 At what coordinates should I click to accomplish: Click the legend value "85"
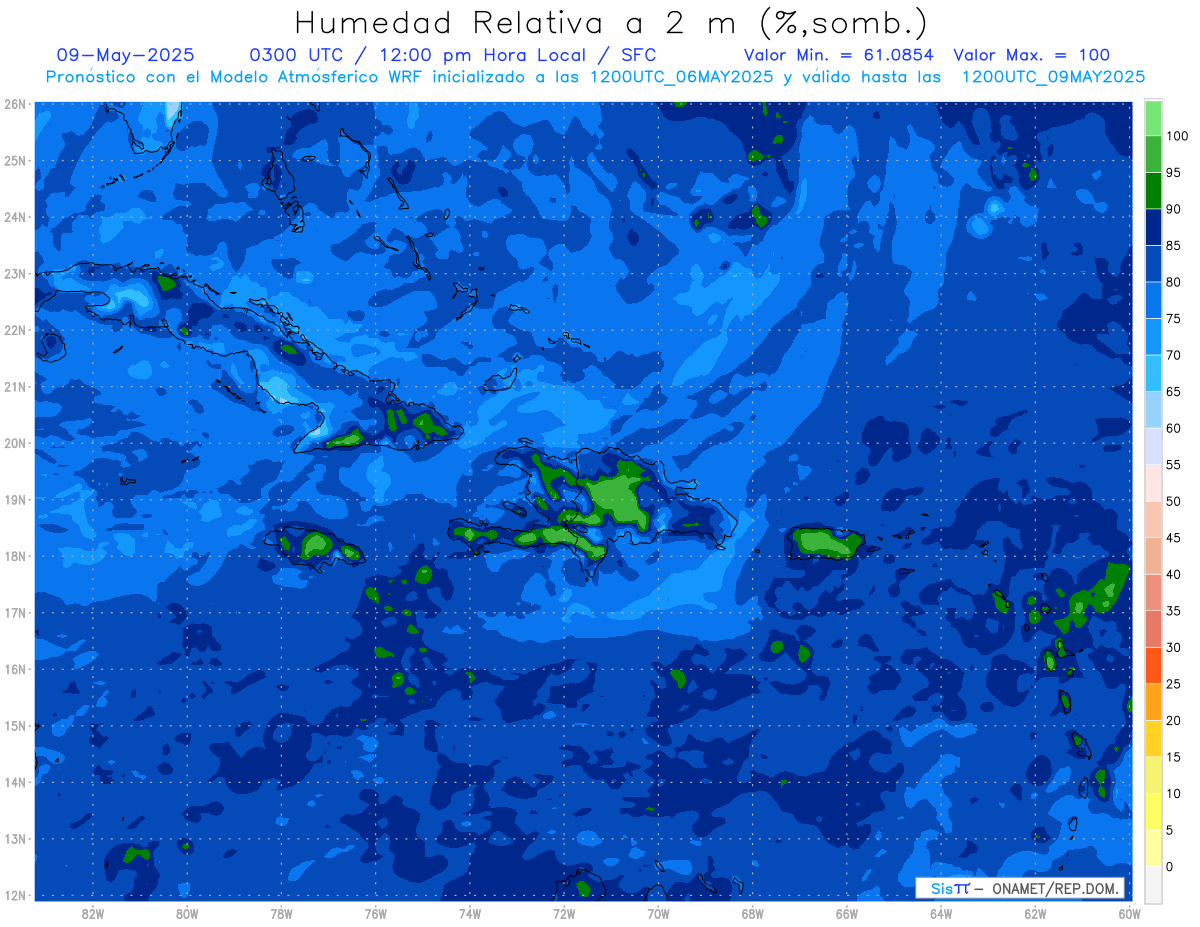point(1173,246)
